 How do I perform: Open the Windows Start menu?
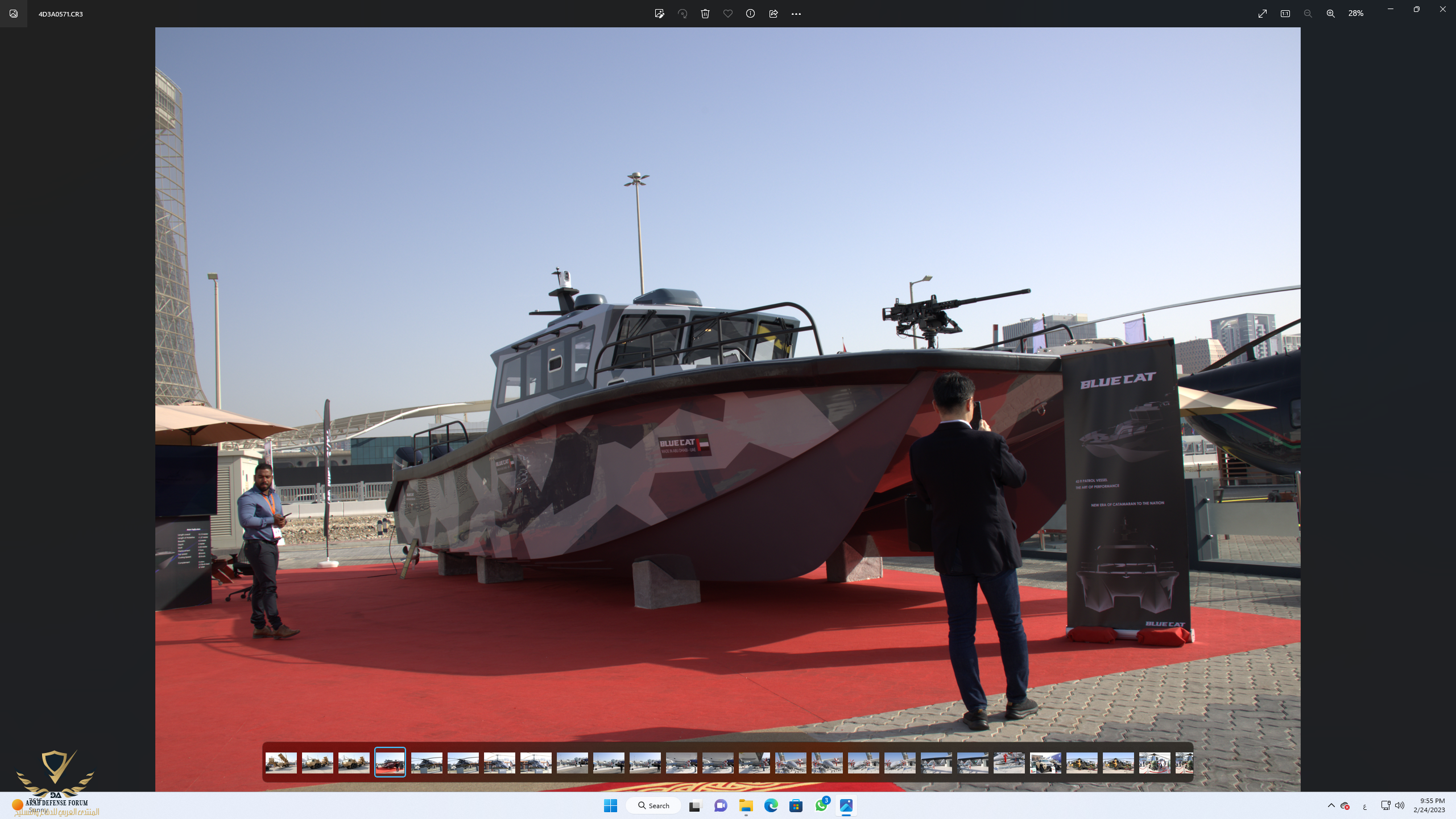(x=610, y=805)
